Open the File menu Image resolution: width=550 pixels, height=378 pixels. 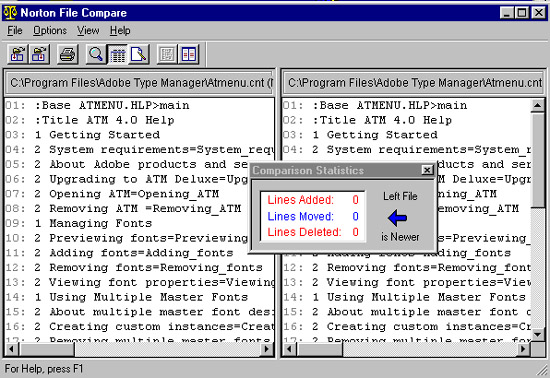click(x=15, y=31)
